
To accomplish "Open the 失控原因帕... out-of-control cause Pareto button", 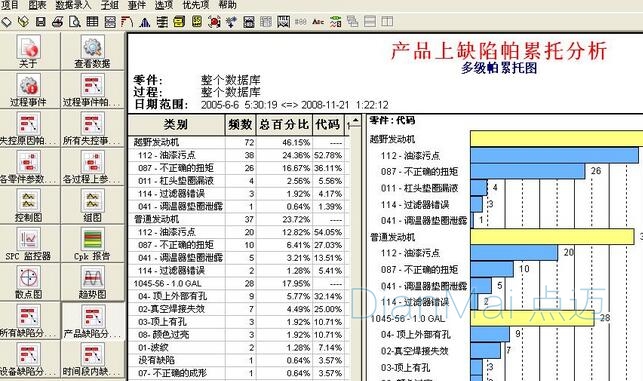I will coord(29,128).
